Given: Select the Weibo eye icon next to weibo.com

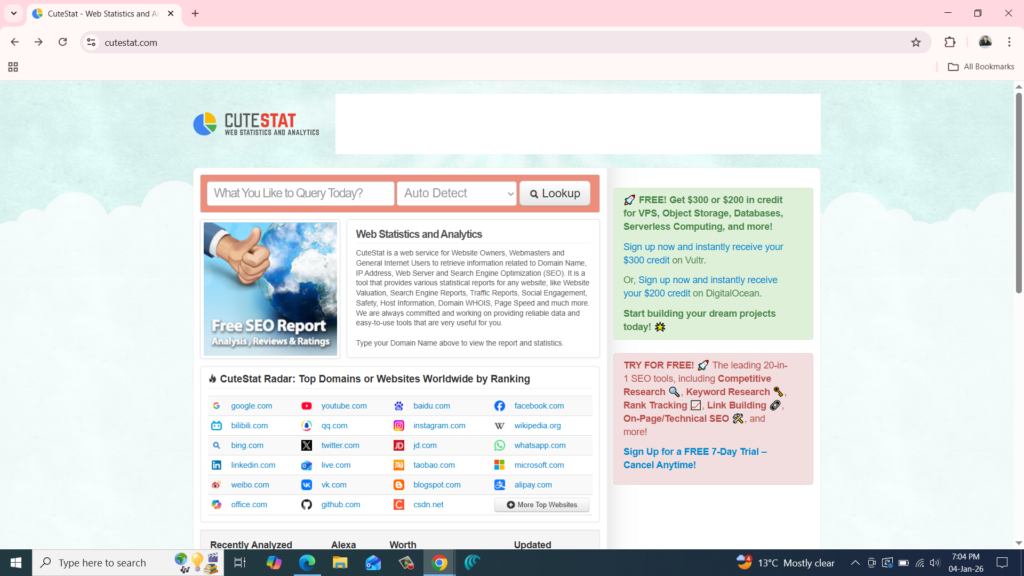Looking at the screenshot, I should click(215, 484).
